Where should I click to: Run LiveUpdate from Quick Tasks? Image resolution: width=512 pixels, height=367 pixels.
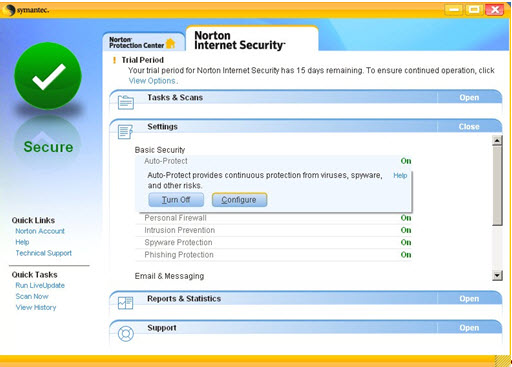tap(40, 285)
